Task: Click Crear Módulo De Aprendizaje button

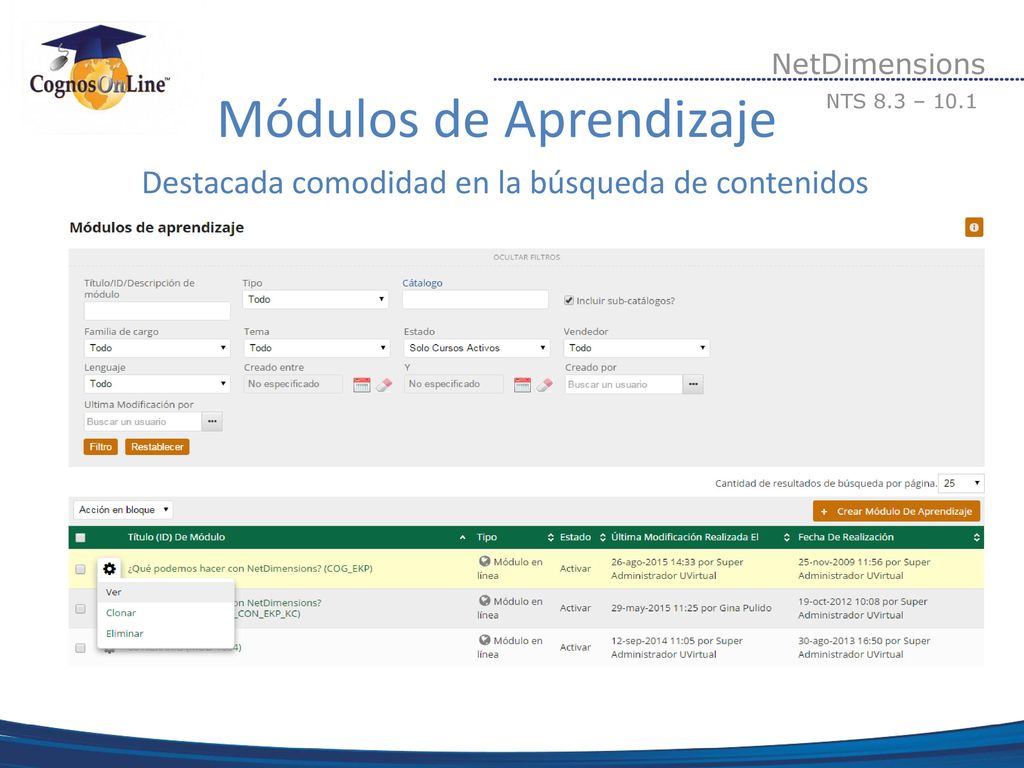Action: [897, 511]
